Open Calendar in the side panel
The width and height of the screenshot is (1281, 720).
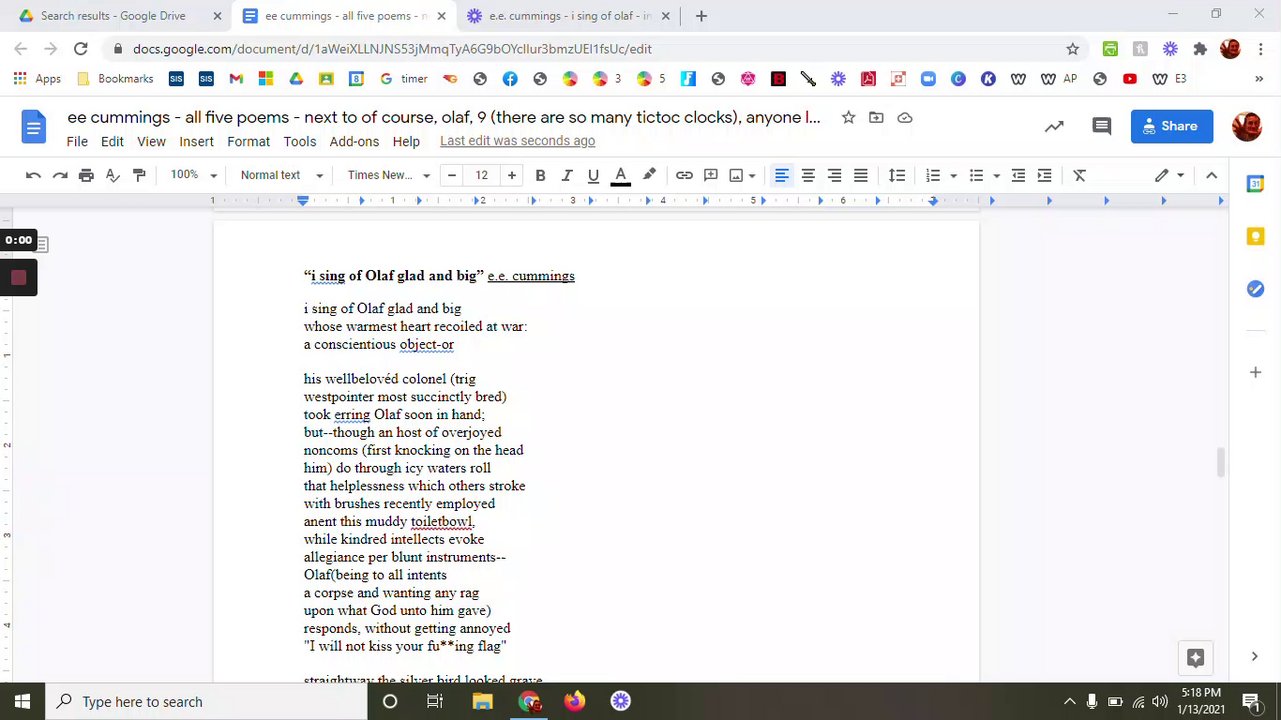click(x=1255, y=184)
